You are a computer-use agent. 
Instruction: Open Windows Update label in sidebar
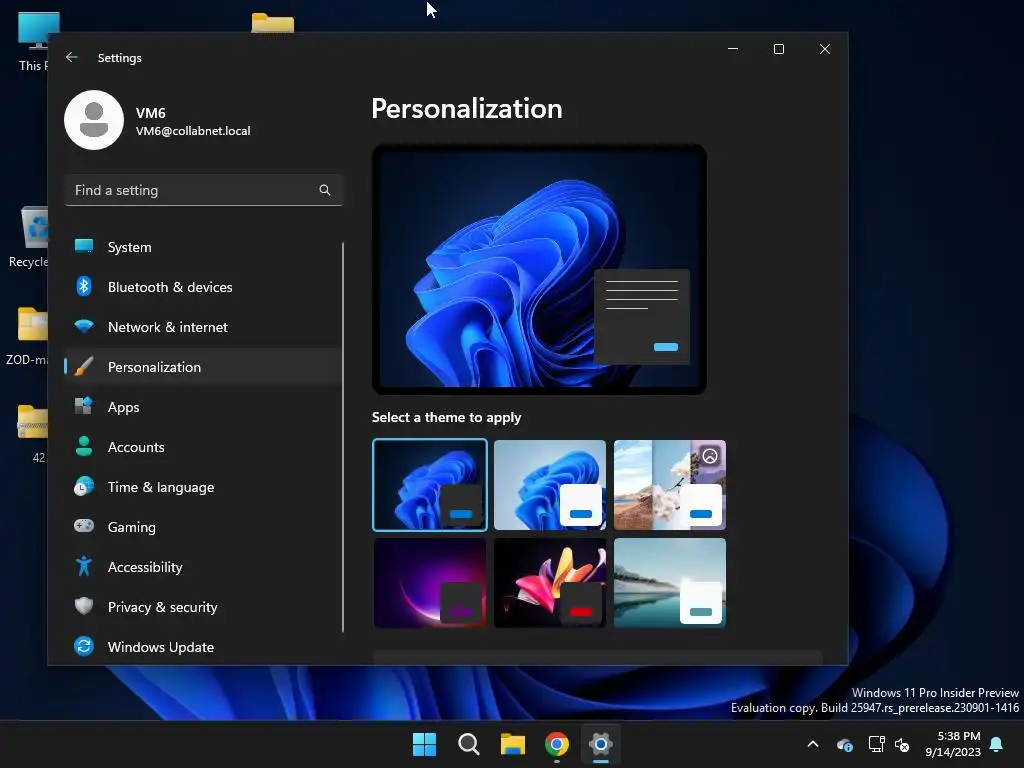click(x=161, y=647)
